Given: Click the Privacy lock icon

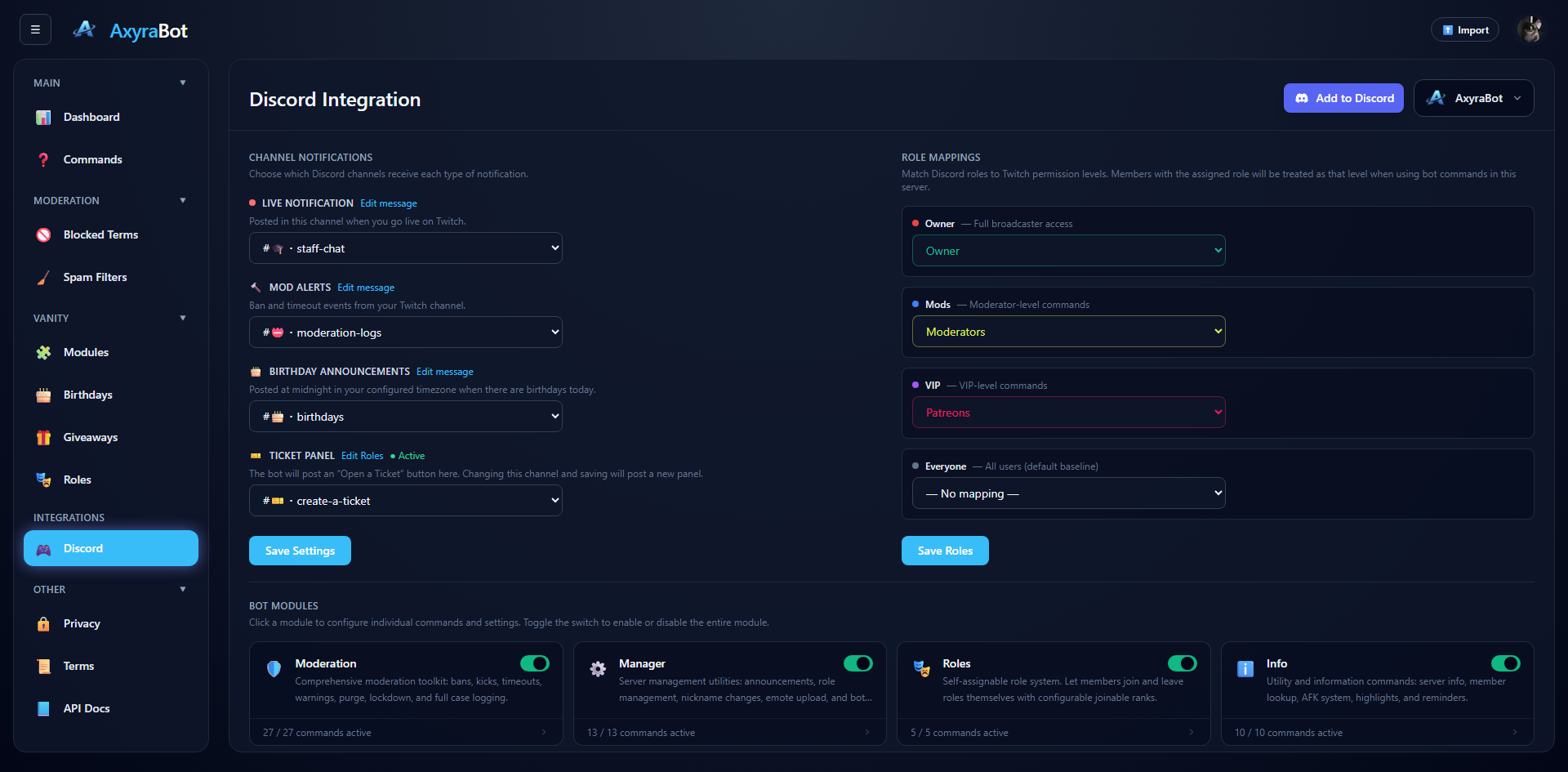Looking at the screenshot, I should coord(43,623).
